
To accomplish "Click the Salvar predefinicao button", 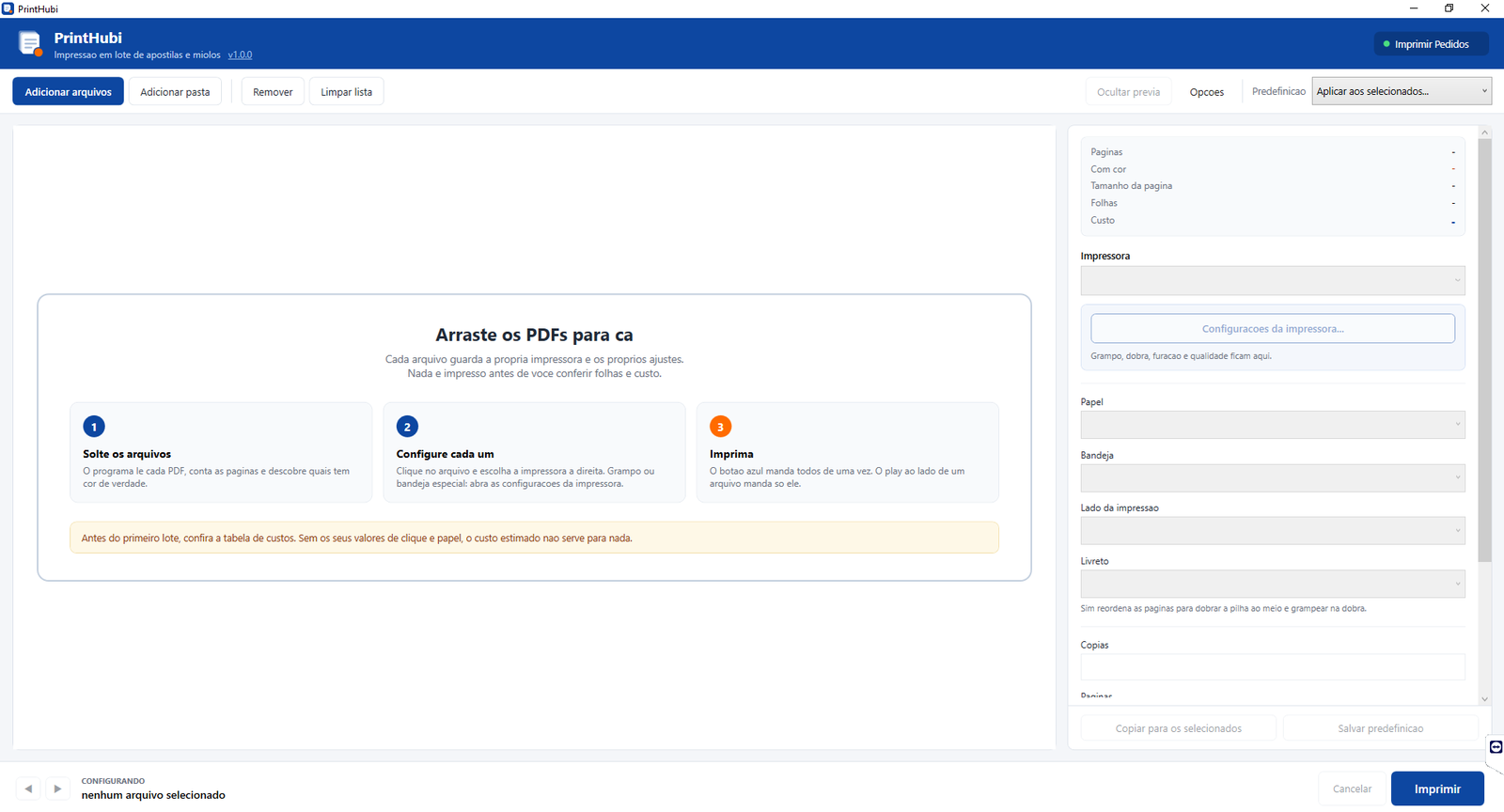I will [1381, 728].
